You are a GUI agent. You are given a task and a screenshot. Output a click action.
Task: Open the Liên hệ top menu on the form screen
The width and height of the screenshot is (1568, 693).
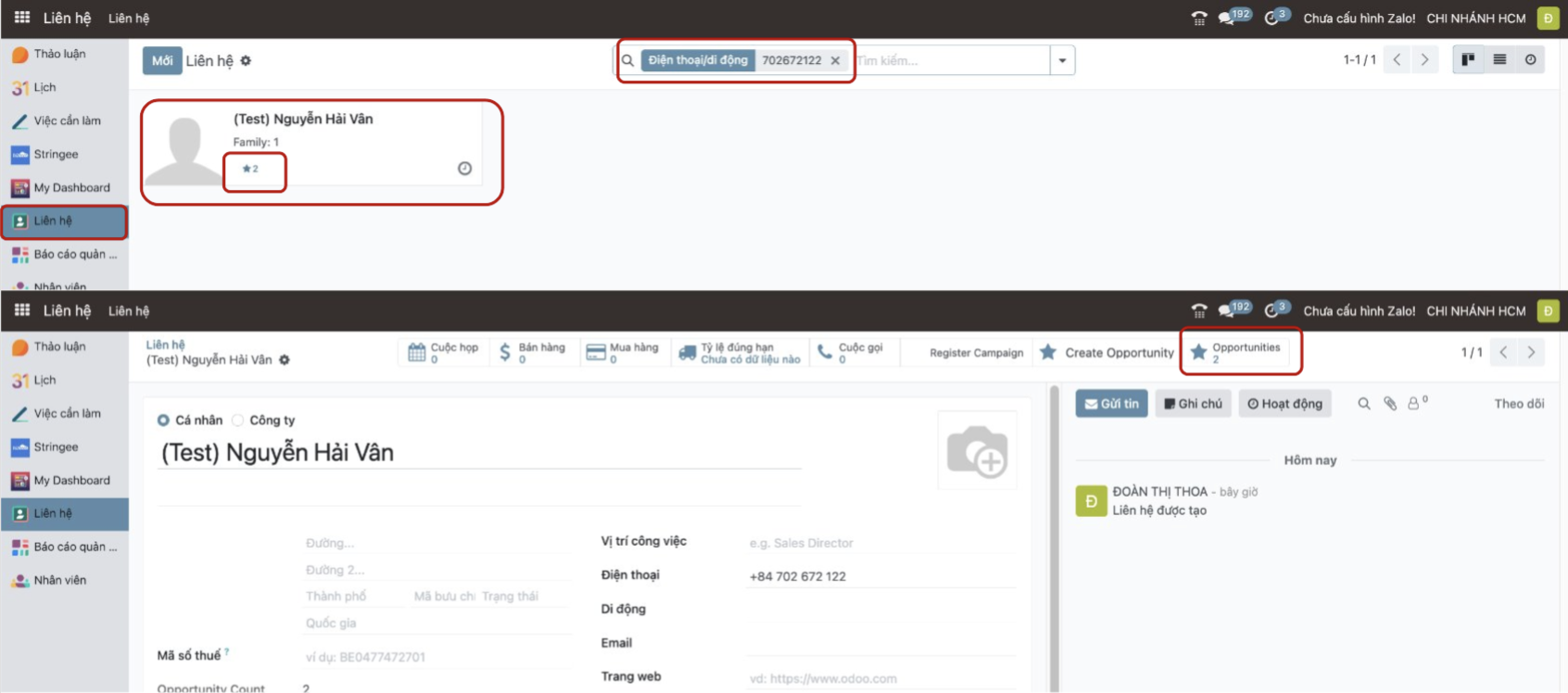click(x=129, y=311)
